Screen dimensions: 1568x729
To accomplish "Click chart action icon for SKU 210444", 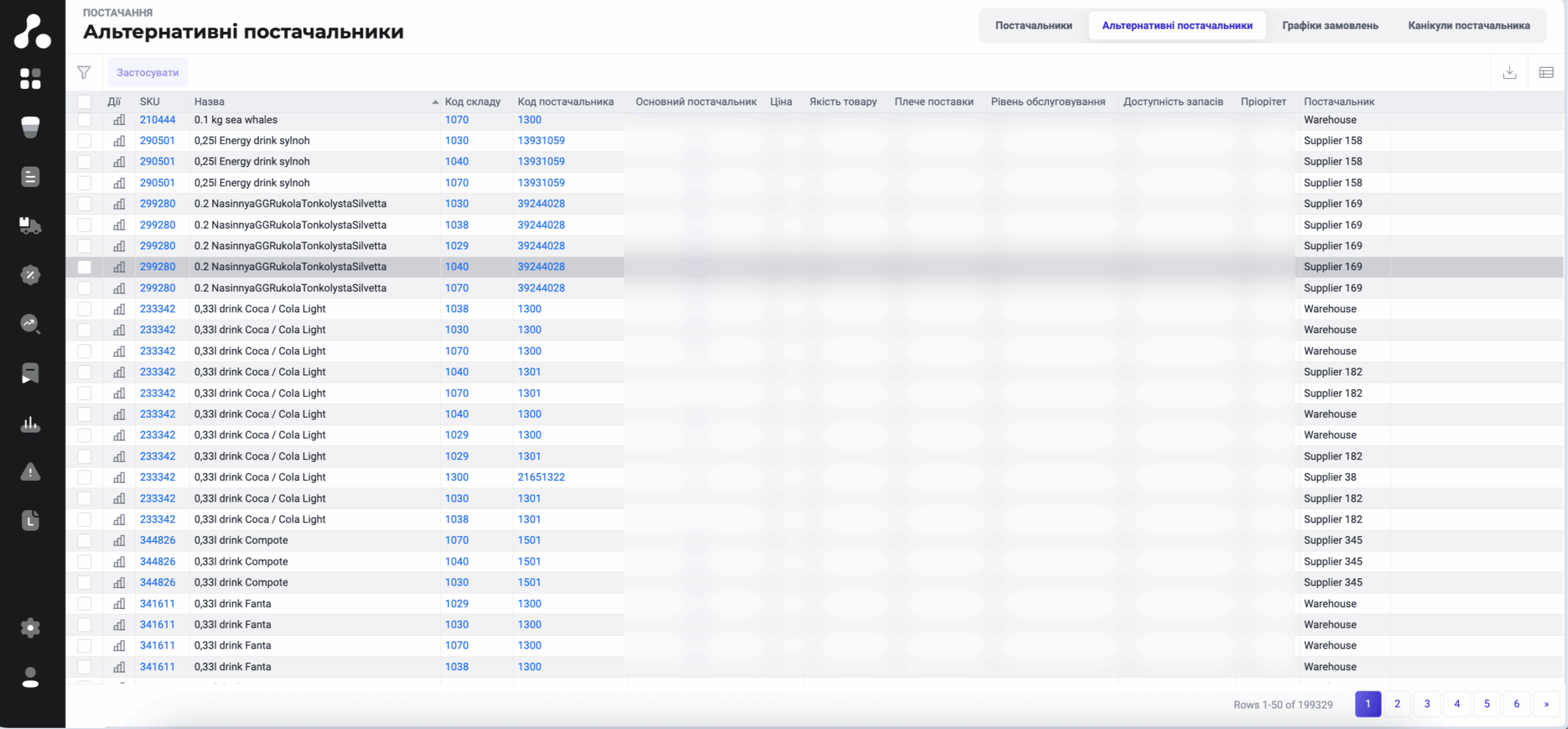I will point(119,120).
